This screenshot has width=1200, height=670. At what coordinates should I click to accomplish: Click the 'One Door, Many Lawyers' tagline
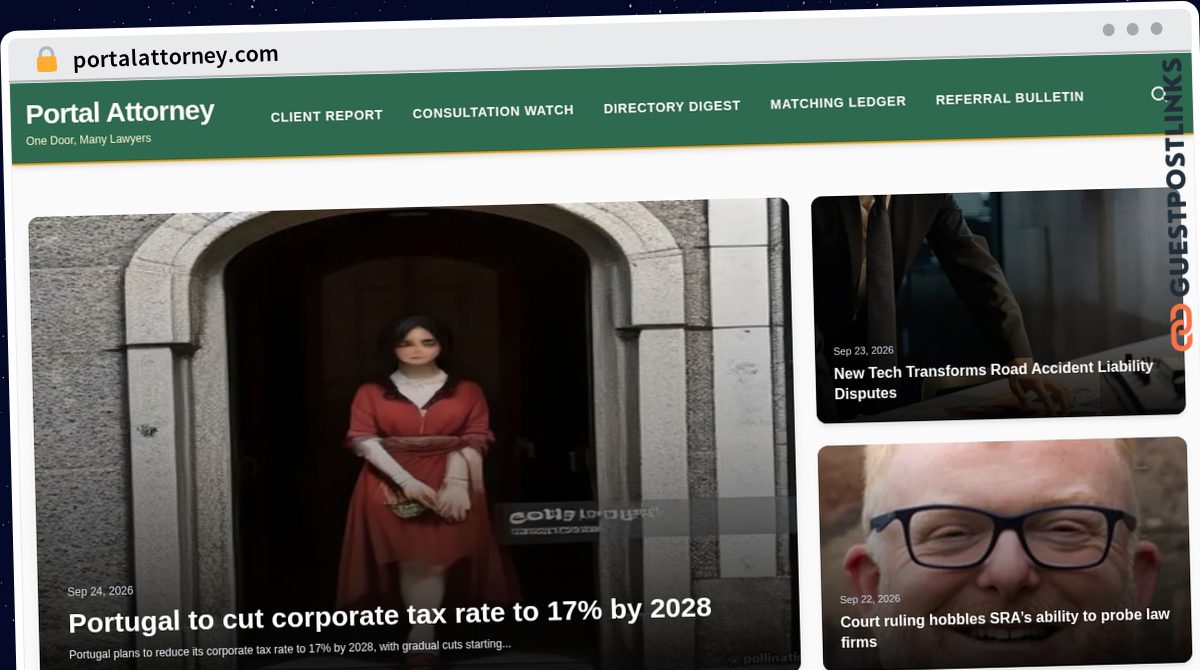[x=88, y=140]
